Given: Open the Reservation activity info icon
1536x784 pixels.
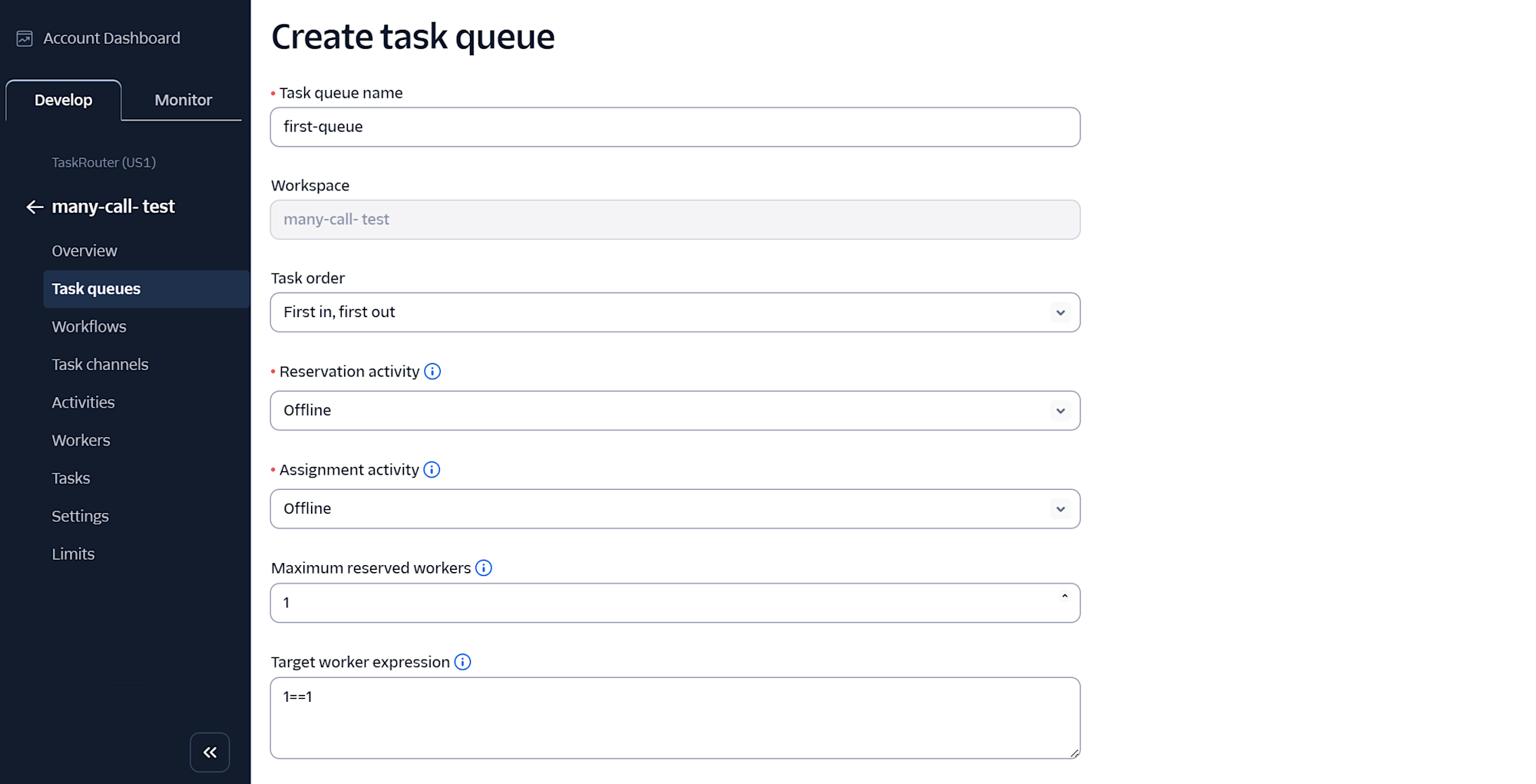Looking at the screenshot, I should [x=432, y=372].
